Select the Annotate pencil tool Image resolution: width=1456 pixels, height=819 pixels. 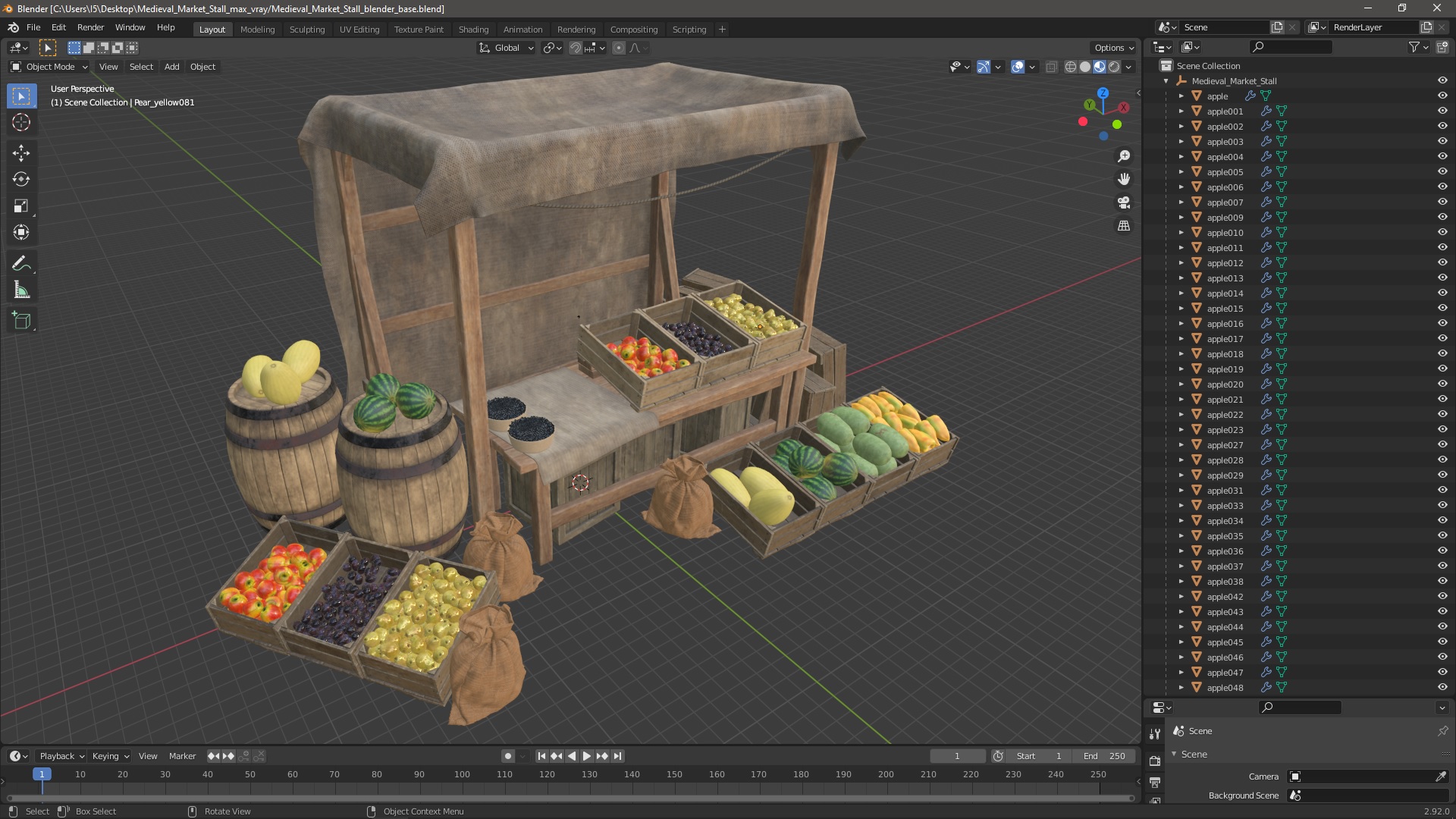point(20,263)
